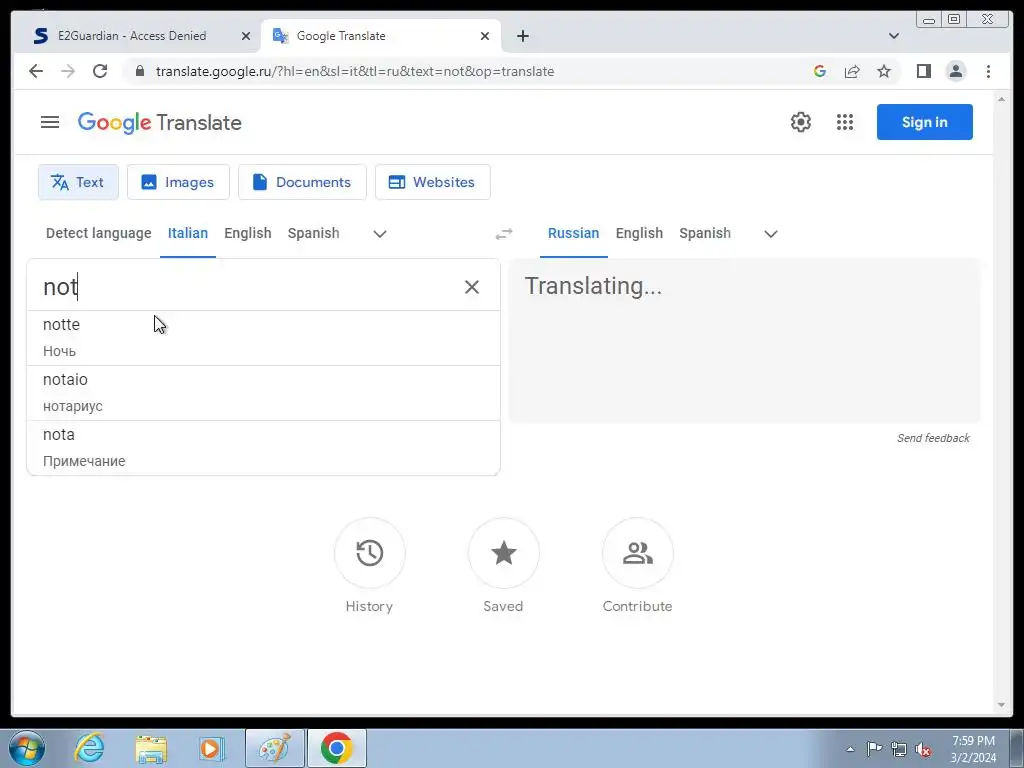The width and height of the screenshot is (1024, 768).
Task: Open a new browser tab
Action: 522,36
